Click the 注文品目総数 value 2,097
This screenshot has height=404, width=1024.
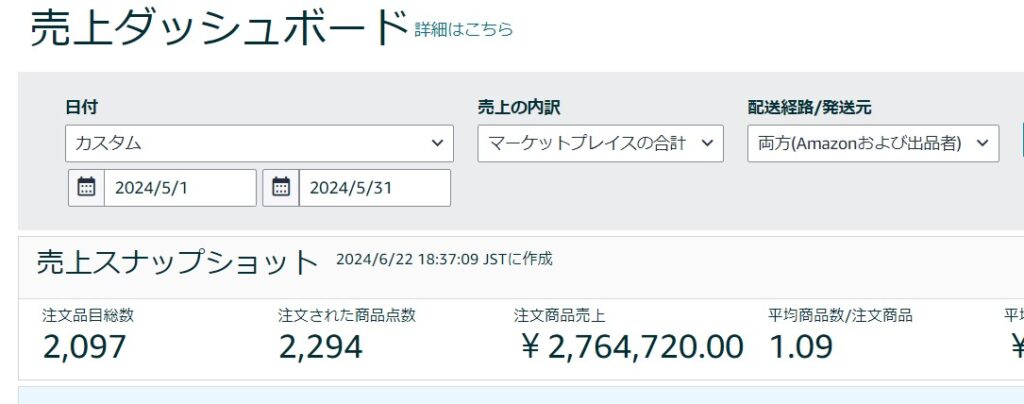(85, 347)
